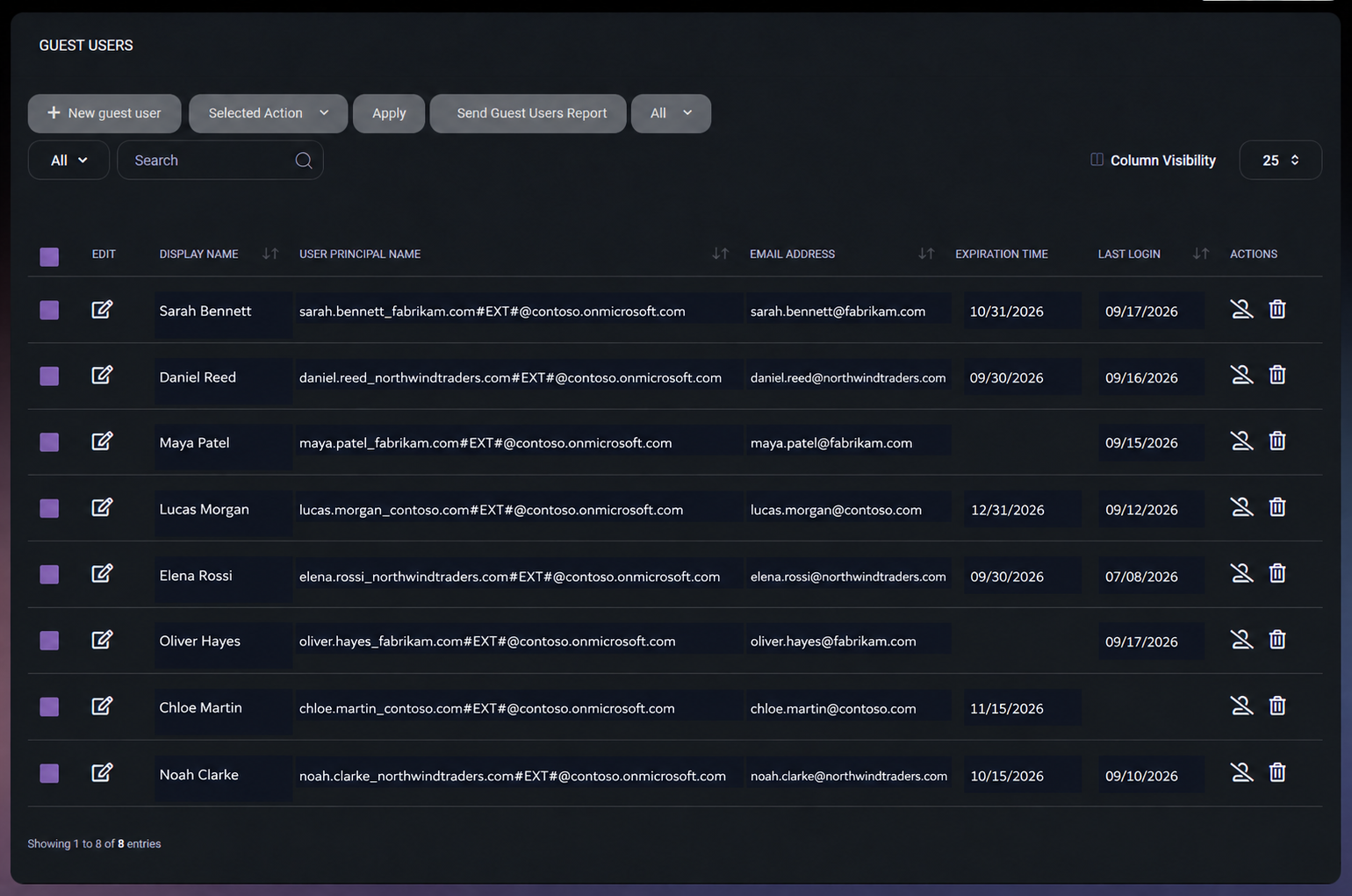Disable user Sarah Bennett via the crossed-person icon
This screenshot has width=1352, height=896.
click(x=1241, y=309)
